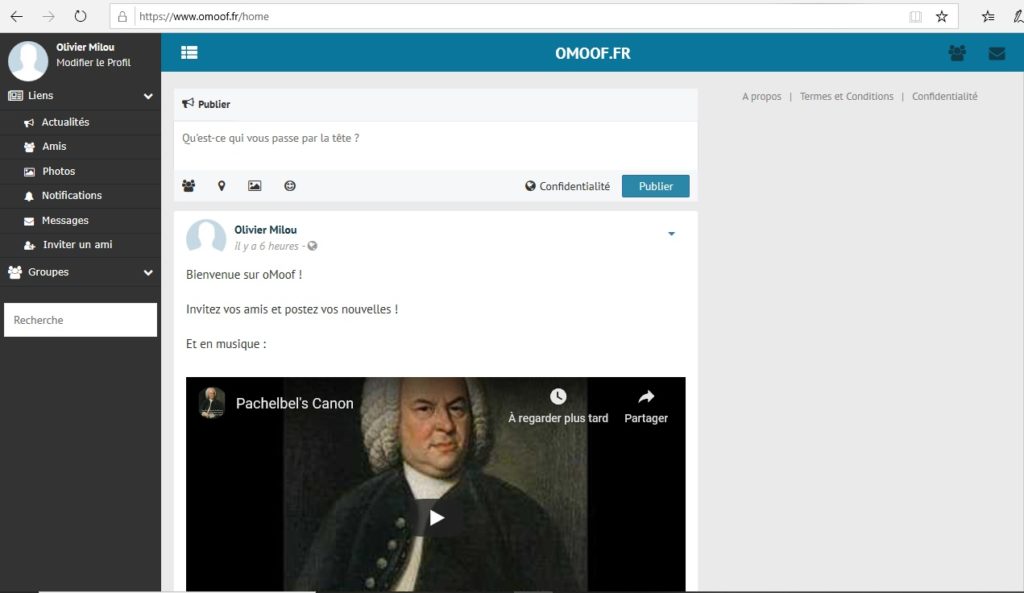Click the post author avatar

click(206, 237)
